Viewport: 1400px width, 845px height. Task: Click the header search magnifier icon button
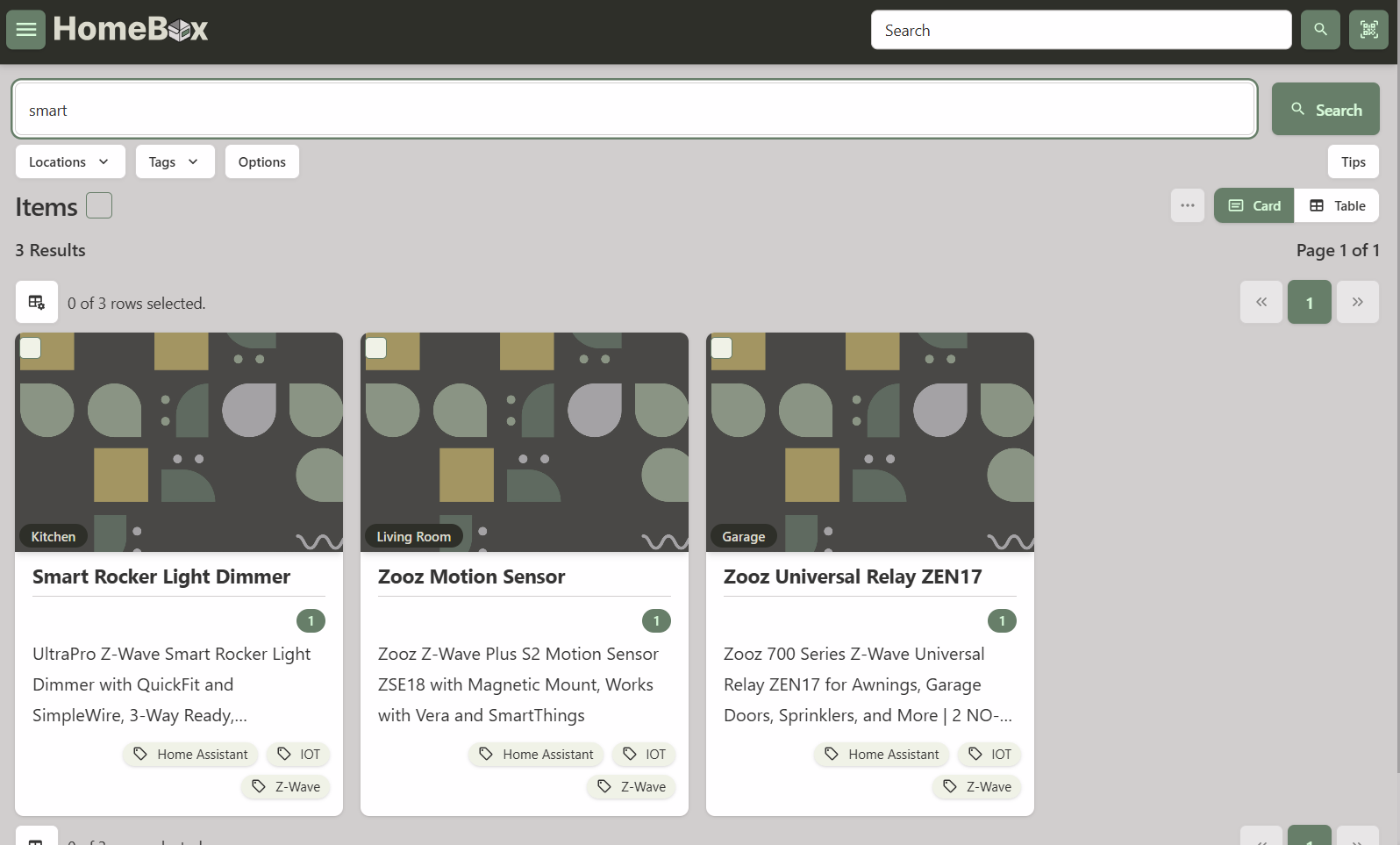tap(1320, 30)
